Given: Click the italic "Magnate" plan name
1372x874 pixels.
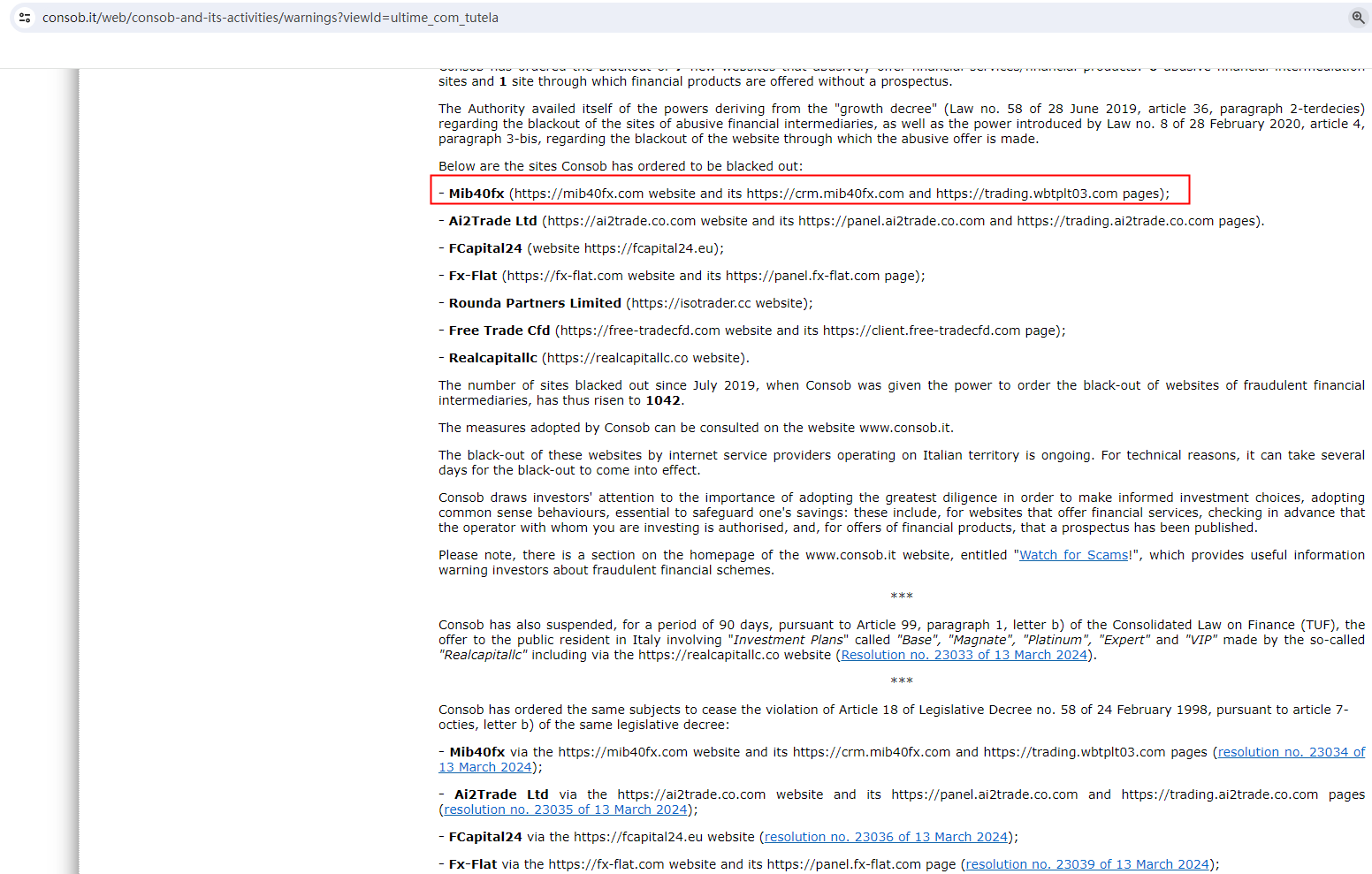Looking at the screenshot, I should click(981, 640).
